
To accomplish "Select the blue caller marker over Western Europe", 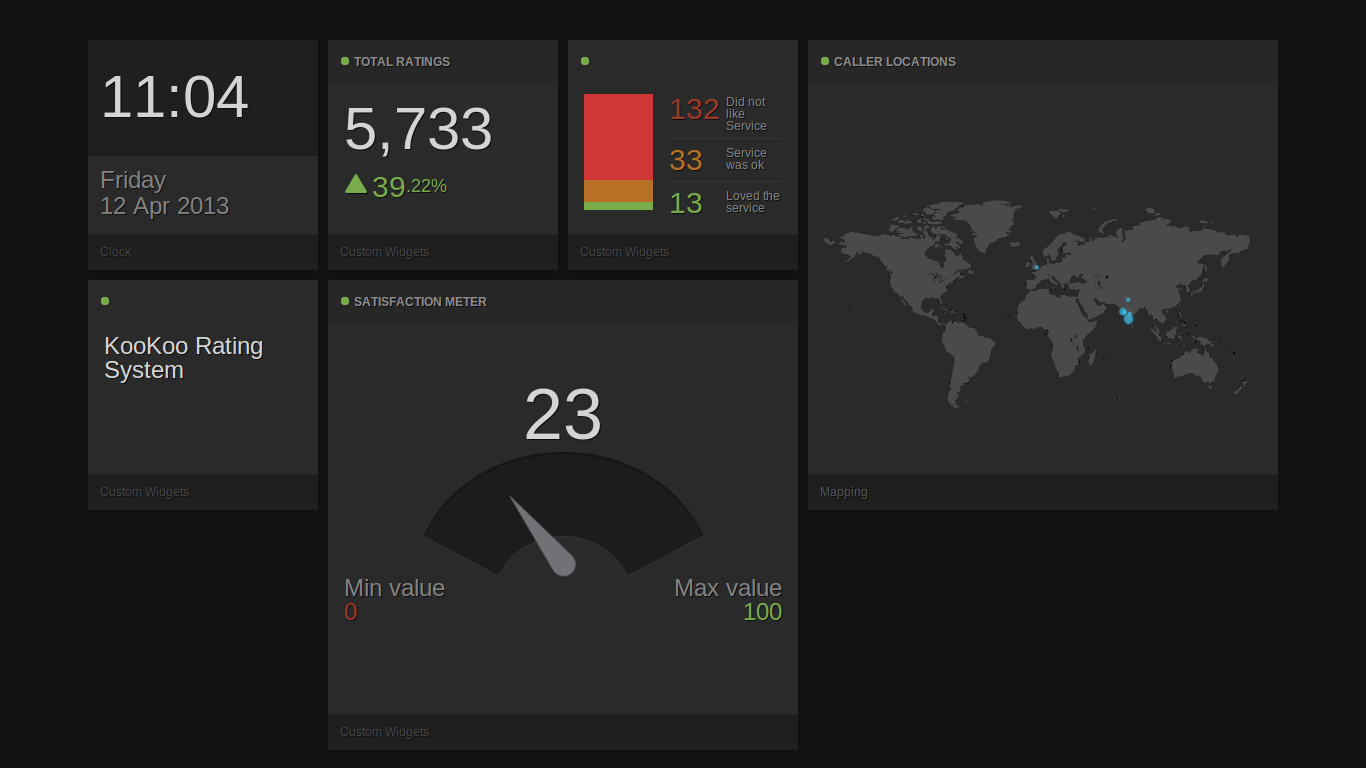I will (x=1036, y=267).
